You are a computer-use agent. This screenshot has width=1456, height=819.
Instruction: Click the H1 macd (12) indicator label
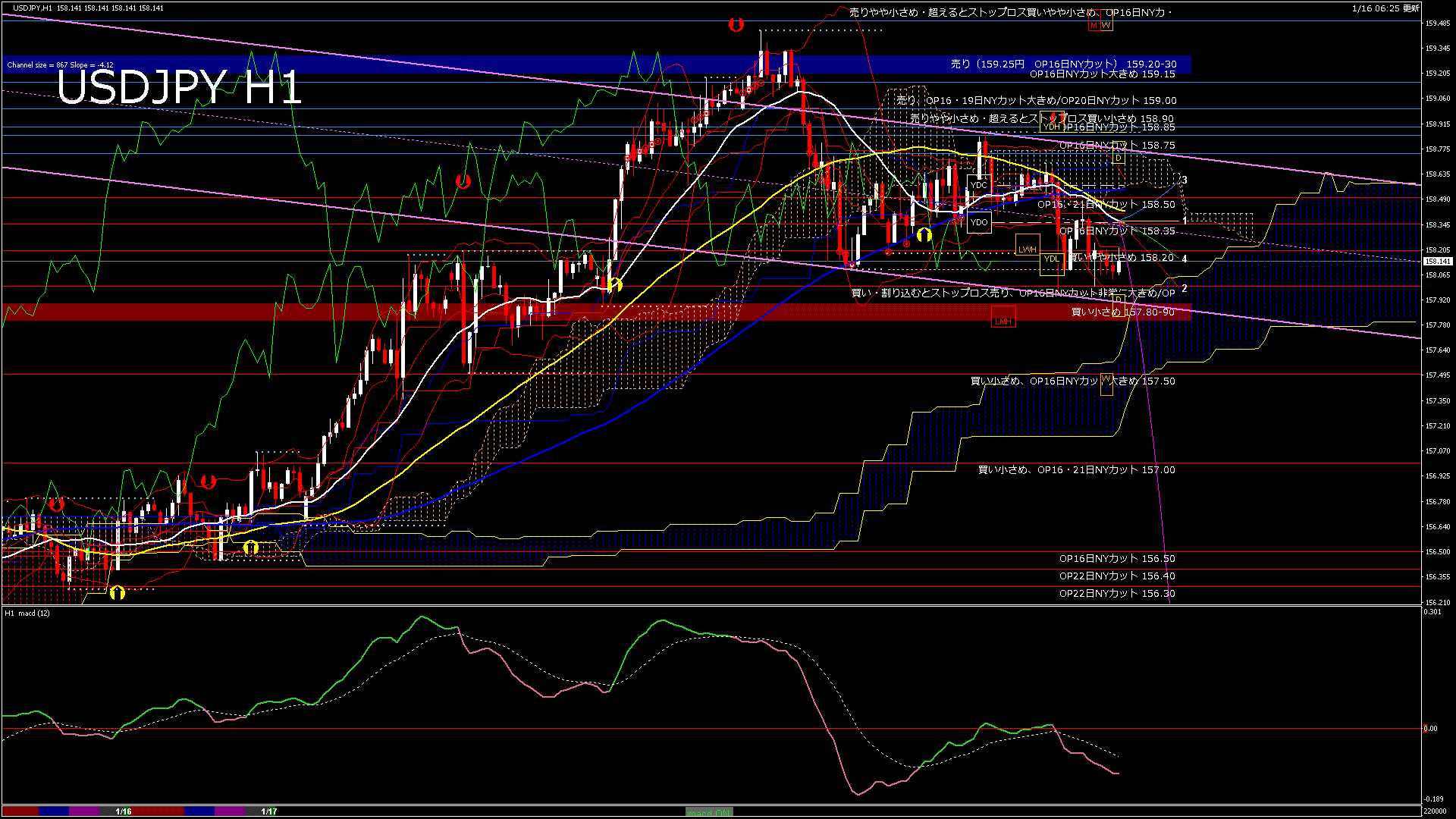27,613
